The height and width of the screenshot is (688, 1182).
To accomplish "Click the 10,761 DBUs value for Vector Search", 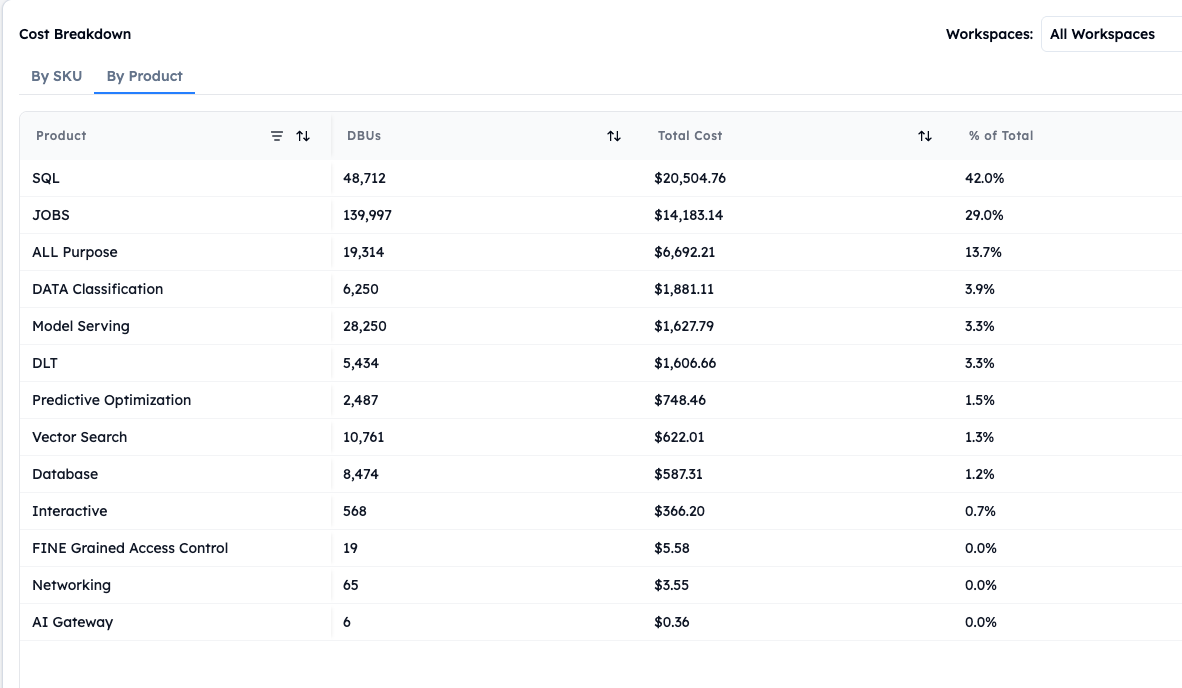I will (x=363, y=437).
